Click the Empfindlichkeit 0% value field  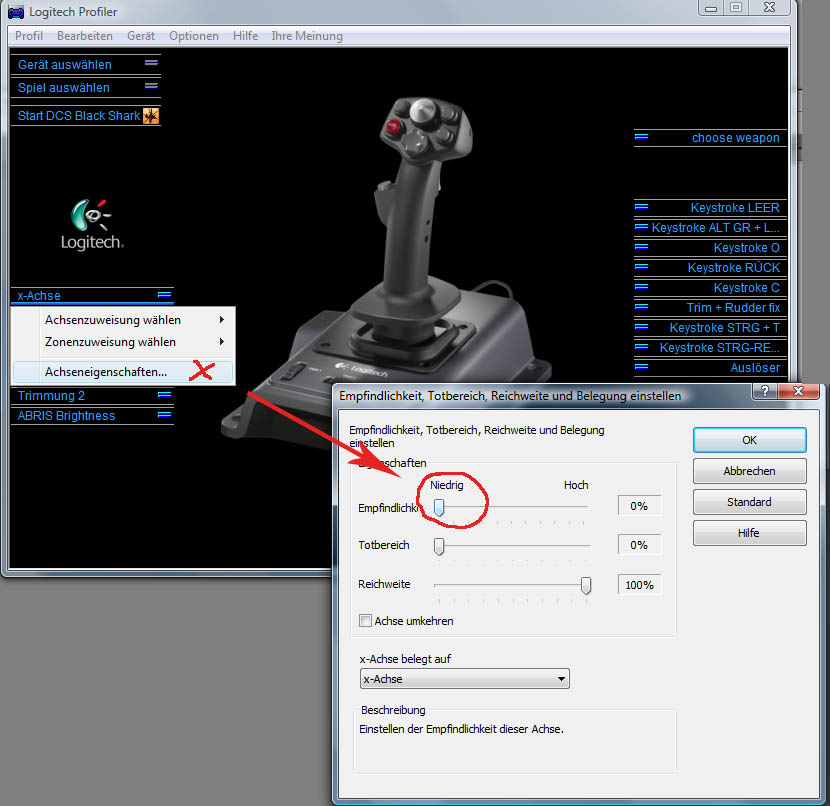(639, 506)
